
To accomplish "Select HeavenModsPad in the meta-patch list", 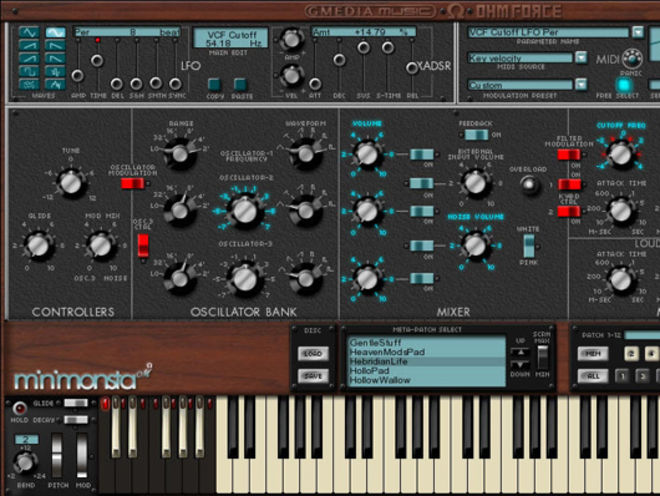I will [x=426, y=352].
